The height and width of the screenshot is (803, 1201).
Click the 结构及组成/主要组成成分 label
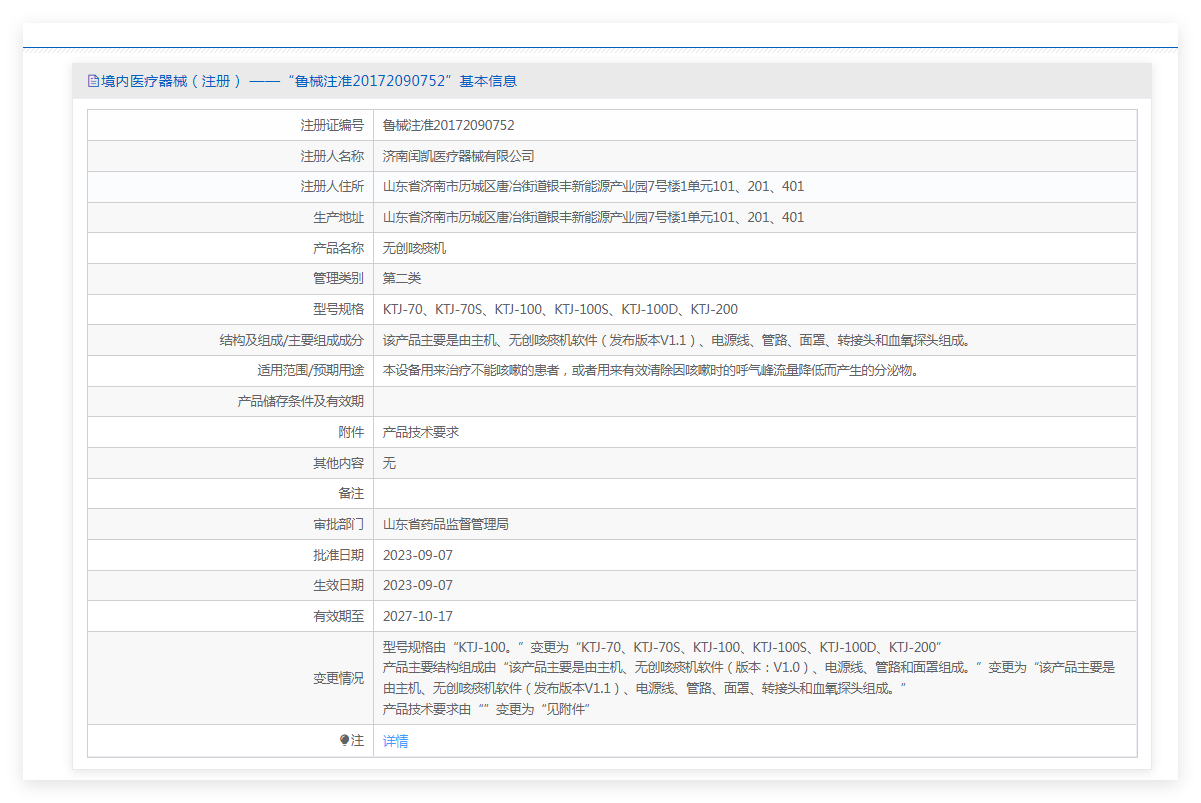[x=292, y=340]
